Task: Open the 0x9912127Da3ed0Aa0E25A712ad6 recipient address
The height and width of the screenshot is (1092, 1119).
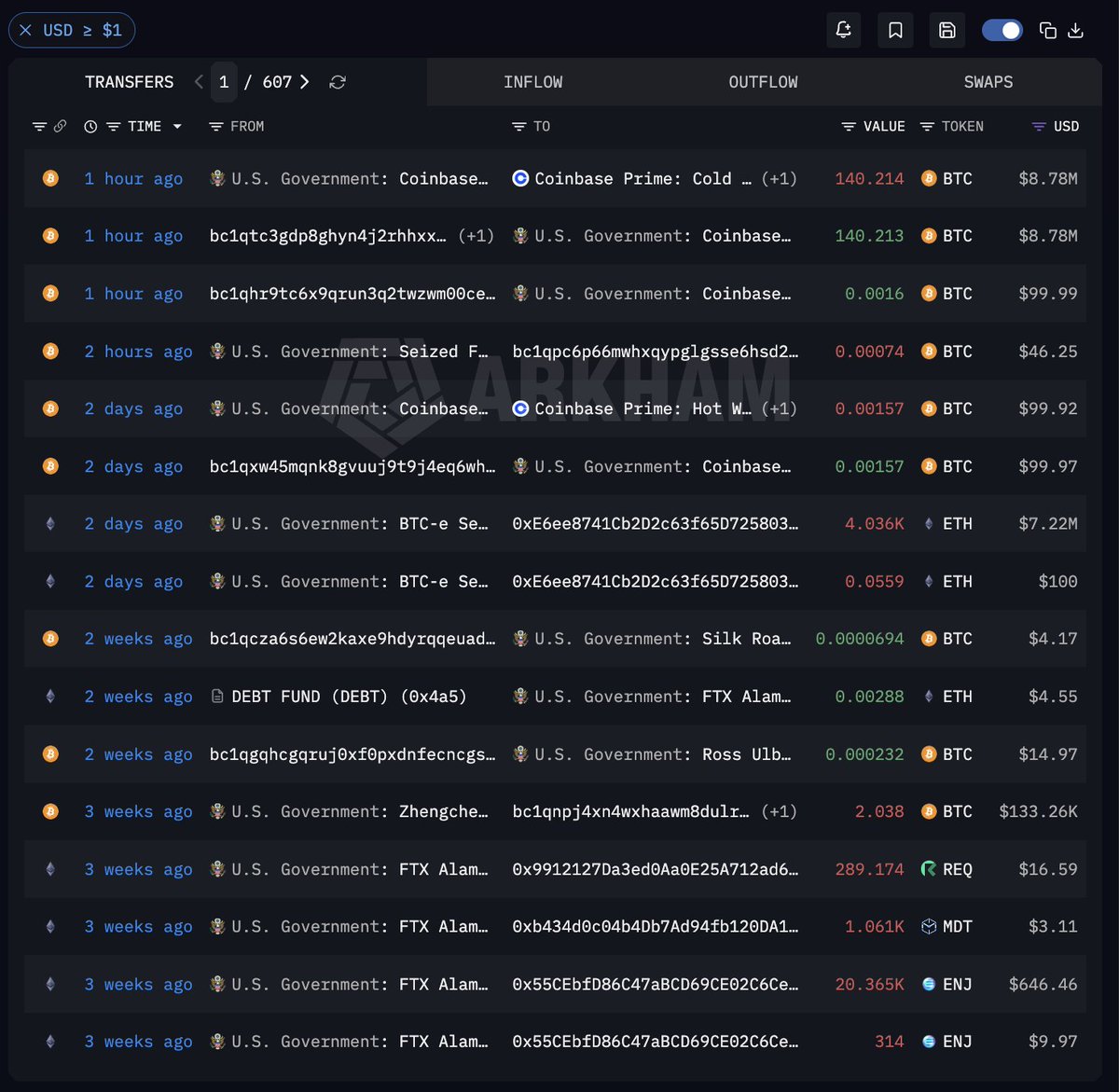Action: [x=656, y=869]
